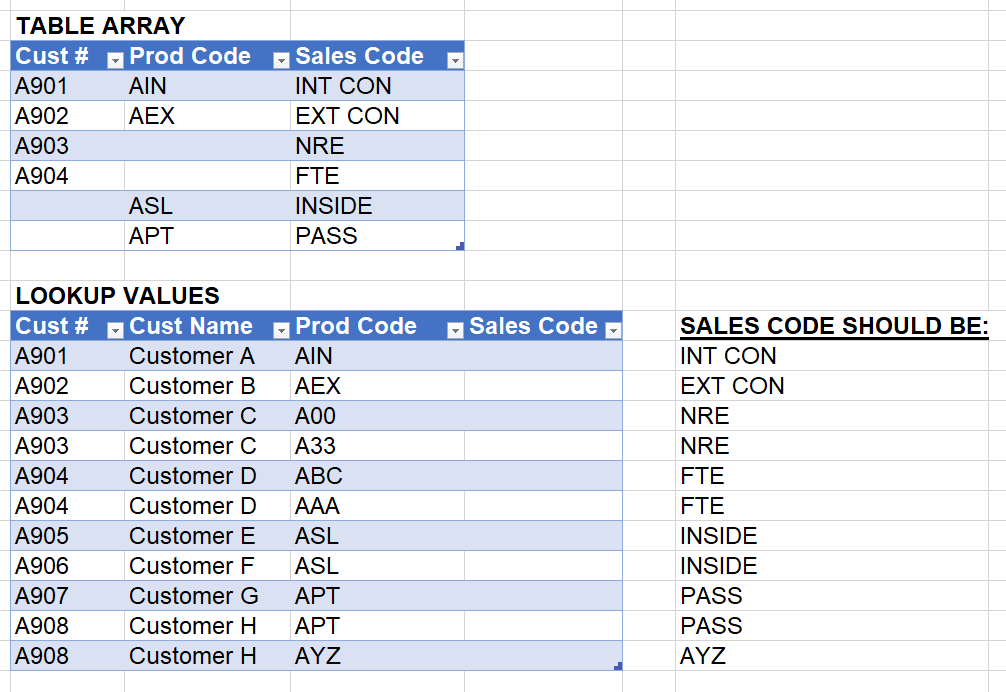Select Customer H in the AYZ row
Viewport: 1006px width, 692px height.
pos(207,656)
